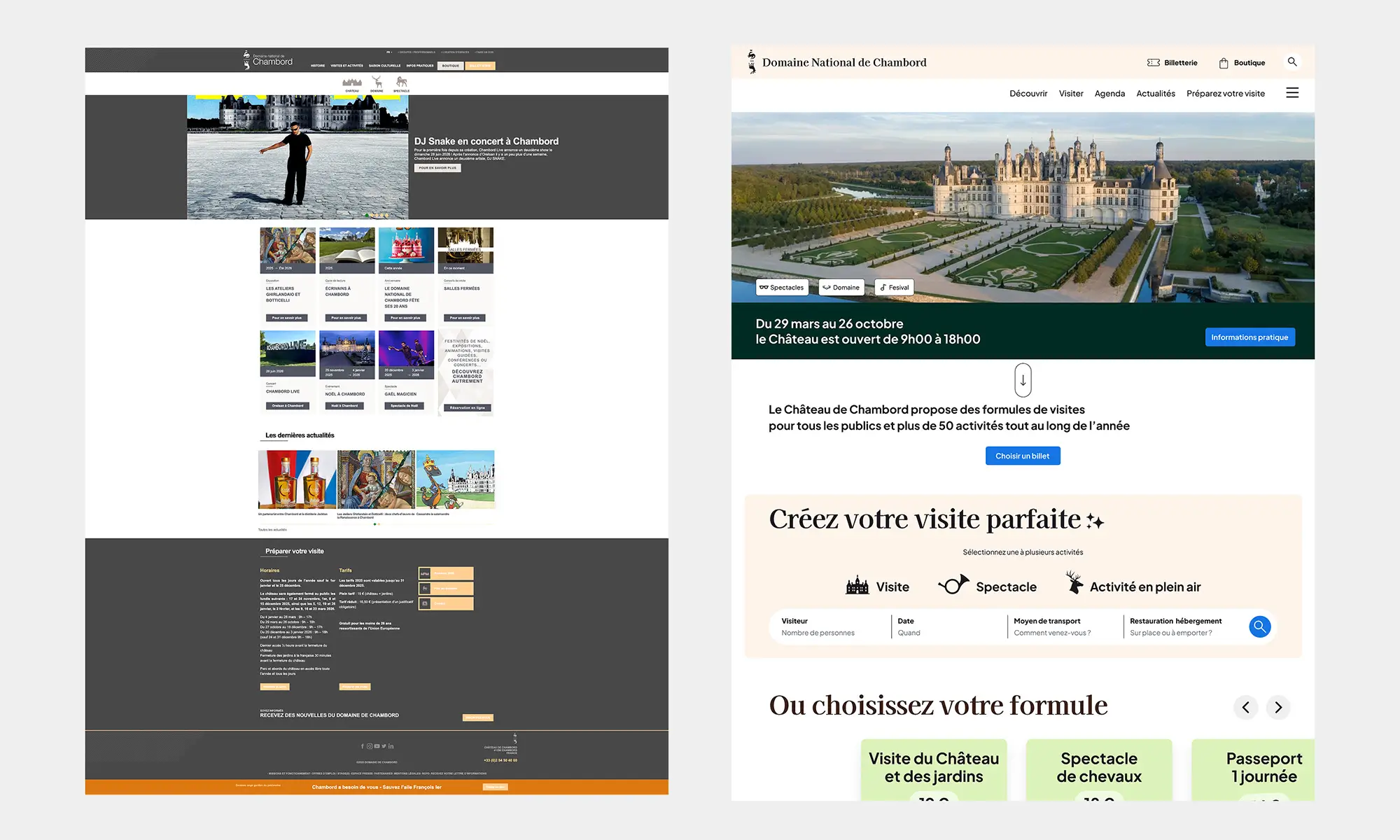Toggle the Domaine tag on the hero image

[841, 287]
